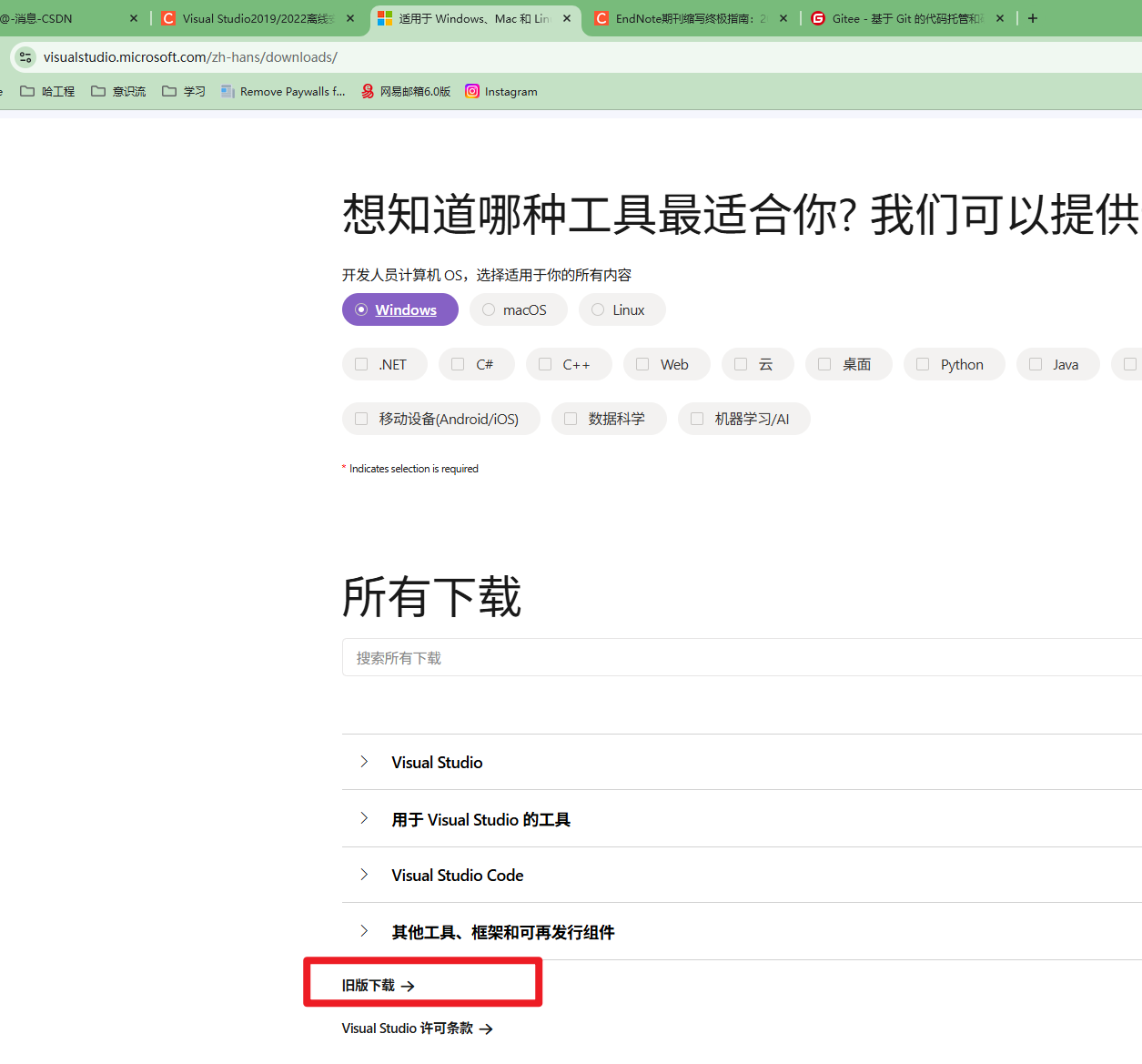Viewport: 1142px width, 1064px height.
Task: Open the Instagram bookmark
Action: click(x=501, y=91)
